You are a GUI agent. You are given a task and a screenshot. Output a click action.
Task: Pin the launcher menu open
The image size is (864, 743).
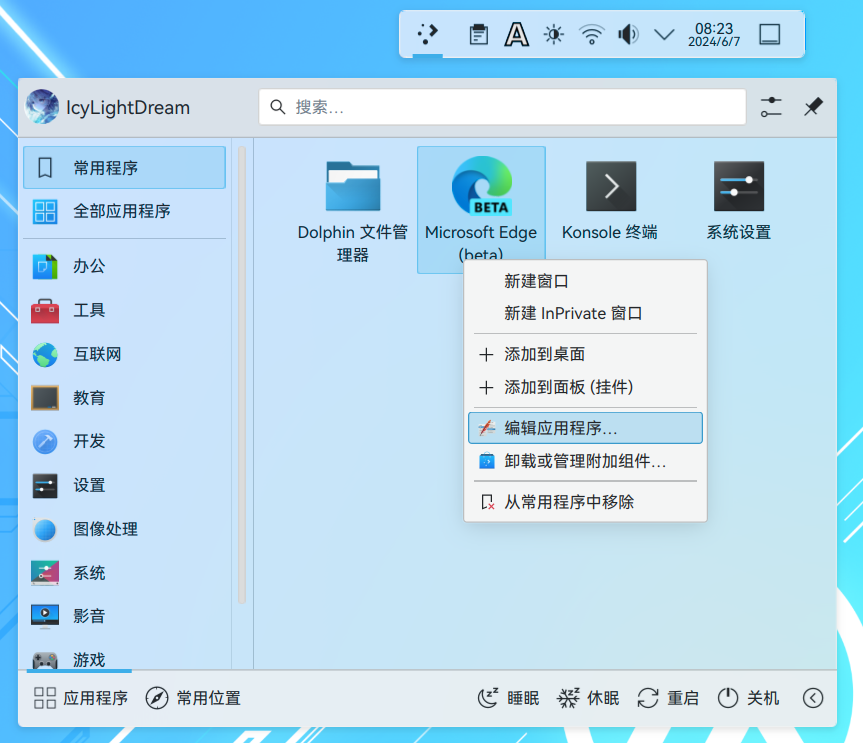pyautogui.click(x=813, y=107)
